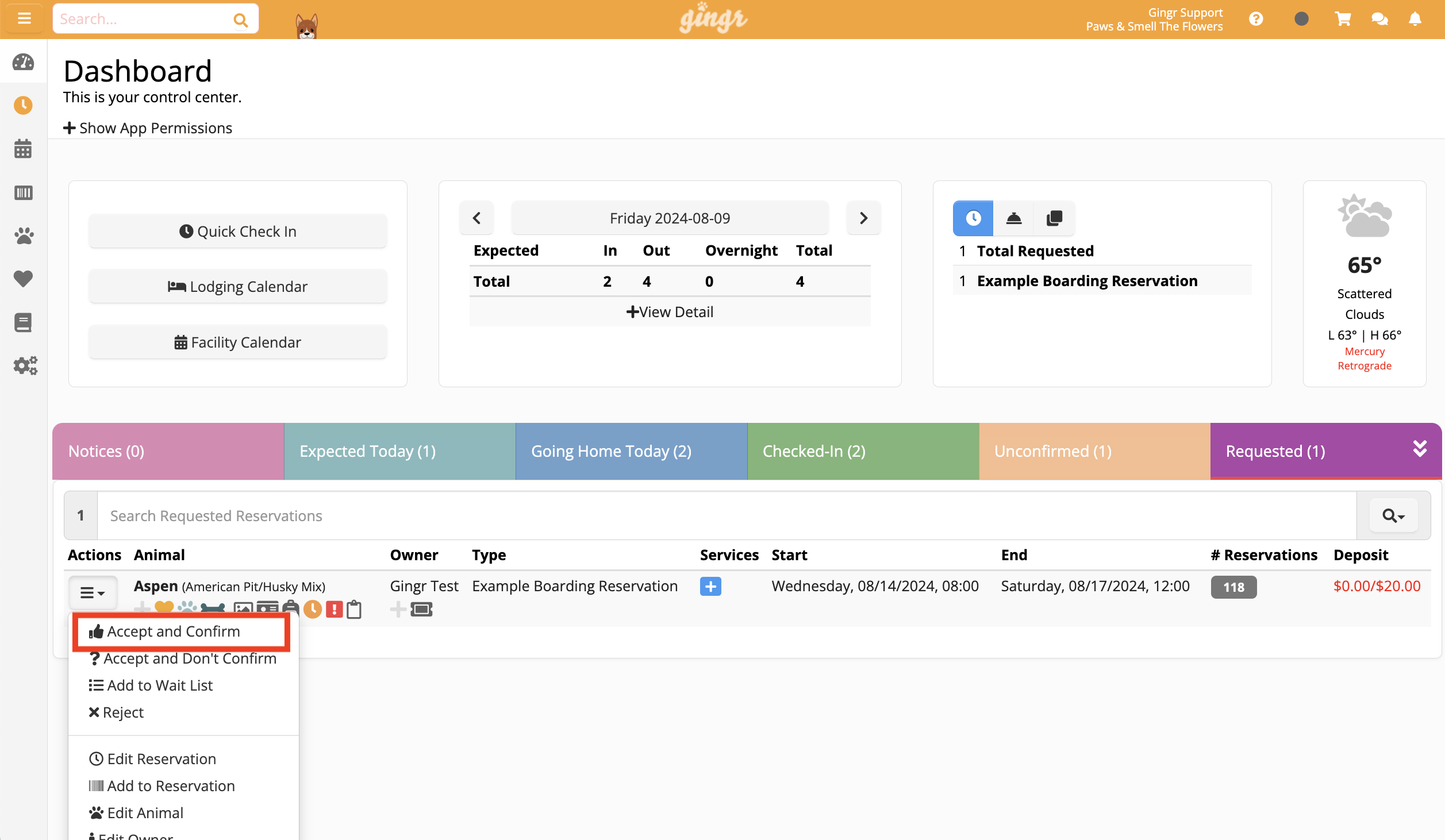Image resolution: width=1445 pixels, height=840 pixels.
Task: Click the dark circle status icon
Action: click(x=1301, y=19)
